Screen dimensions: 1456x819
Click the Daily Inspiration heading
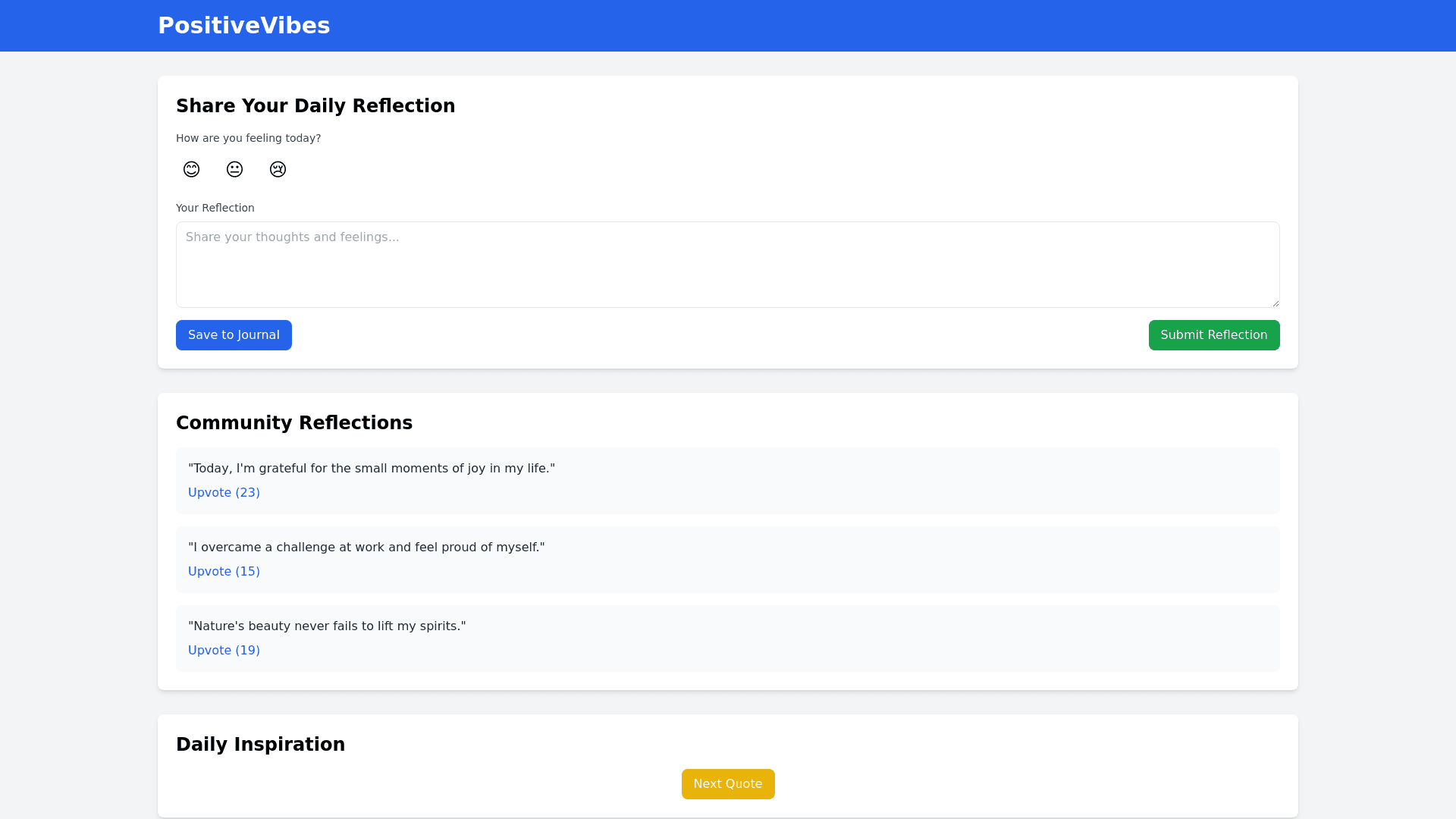pos(260,745)
